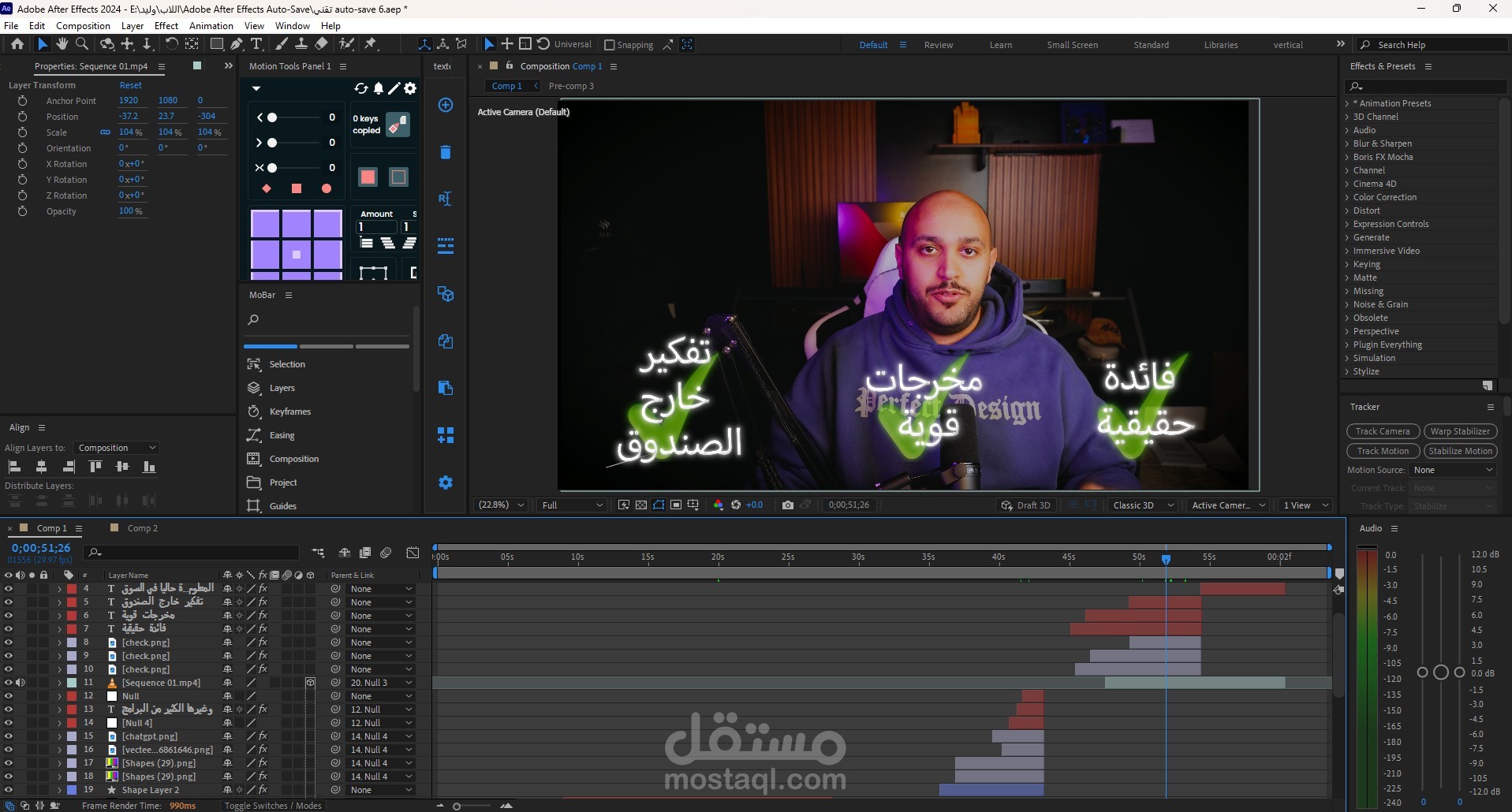Click the Warp Stabilizer button
The image size is (1512, 812).
click(x=1460, y=431)
